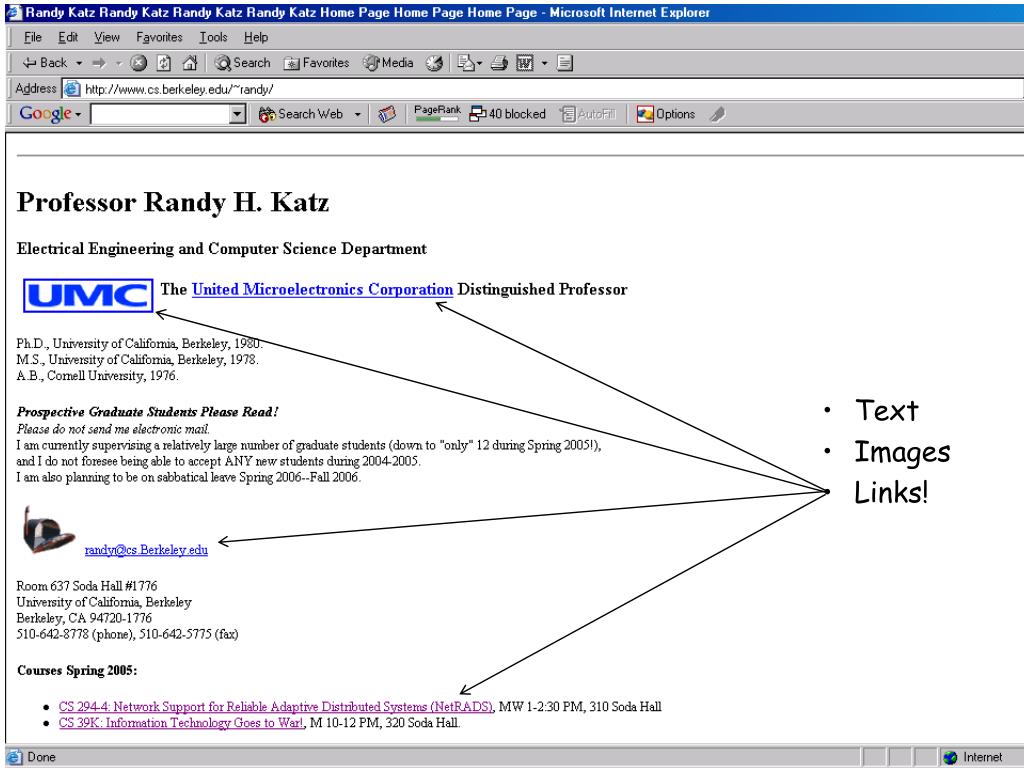Click the mailbox image

(48, 530)
